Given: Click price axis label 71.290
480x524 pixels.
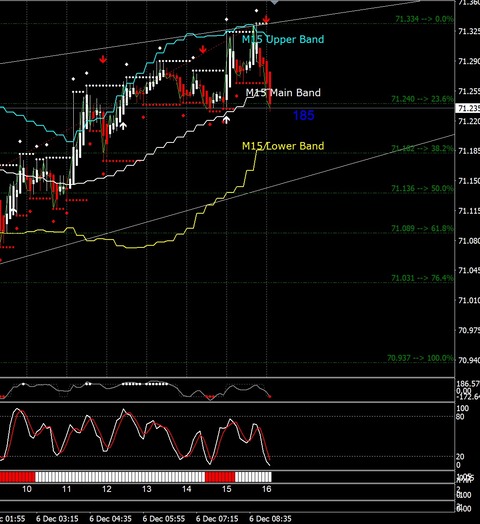Looking at the screenshot, I should [x=469, y=61].
